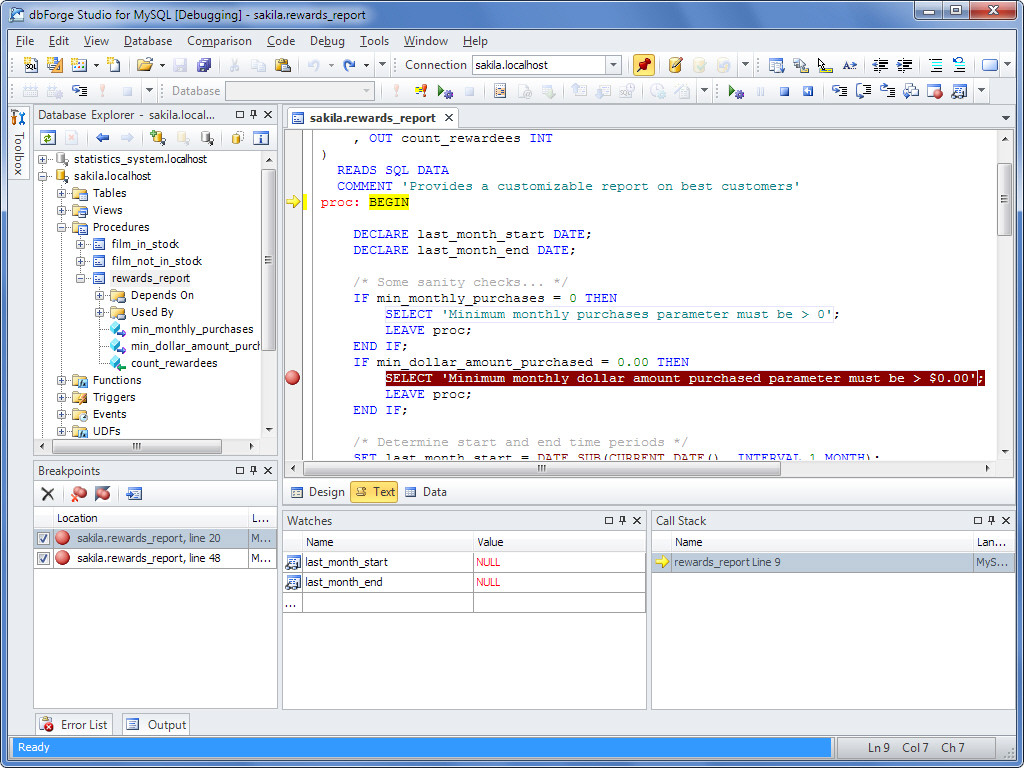The width and height of the screenshot is (1024, 768).
Task: Select the sakila.rewards_report document tab
Action: (x=373, y=118)
